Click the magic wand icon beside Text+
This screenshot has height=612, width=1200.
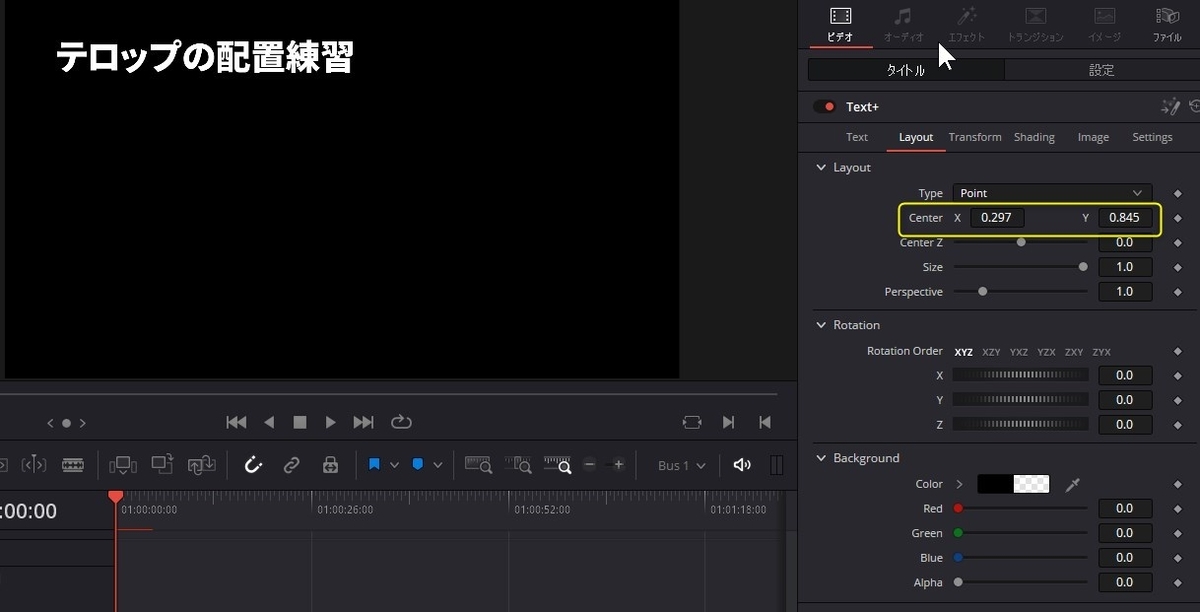click(1169, 106)
